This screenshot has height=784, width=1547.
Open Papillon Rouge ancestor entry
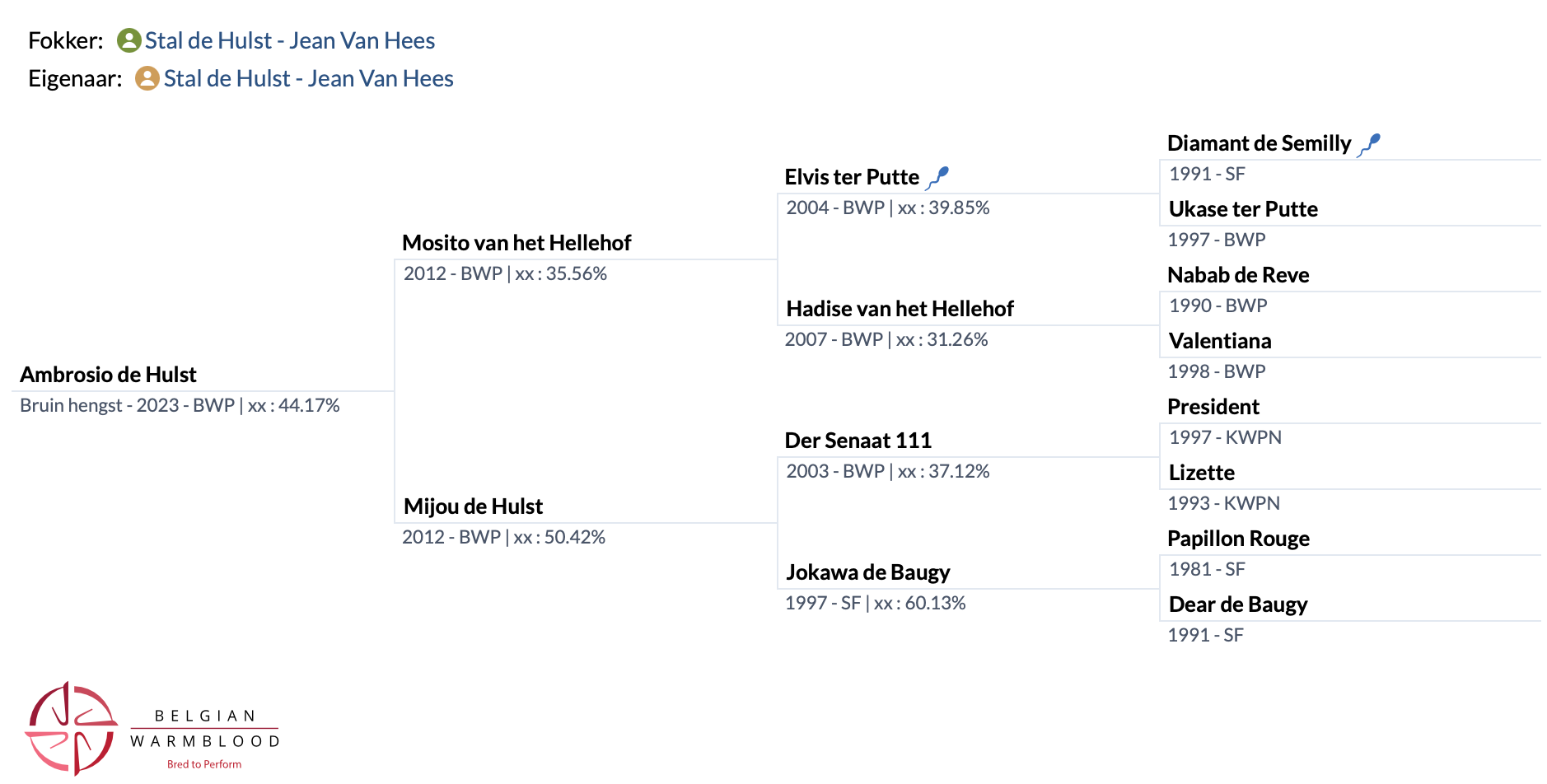(1238, 539)
